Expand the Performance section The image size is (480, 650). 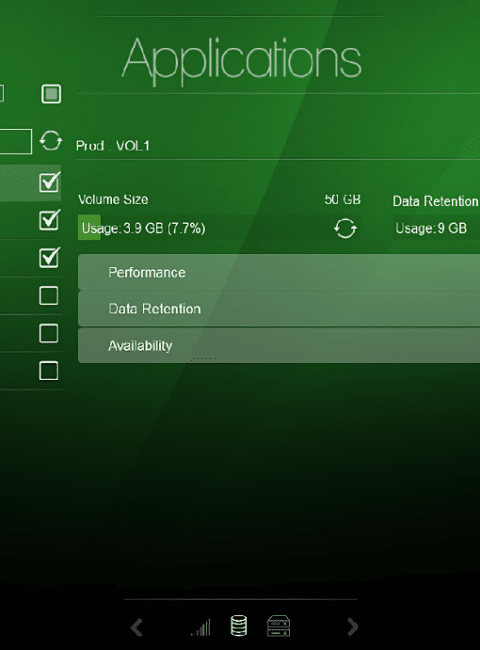[x=279, y=272]
